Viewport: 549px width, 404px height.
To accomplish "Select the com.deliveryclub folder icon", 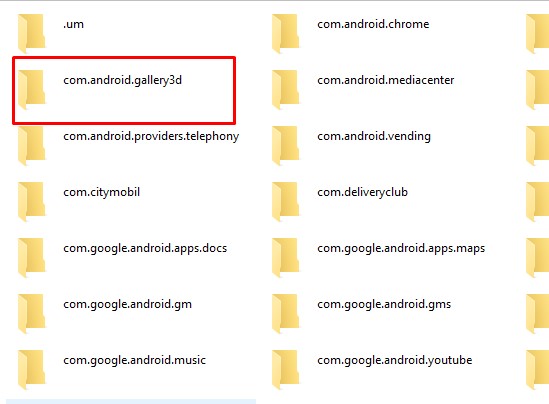I will point(286,201).
